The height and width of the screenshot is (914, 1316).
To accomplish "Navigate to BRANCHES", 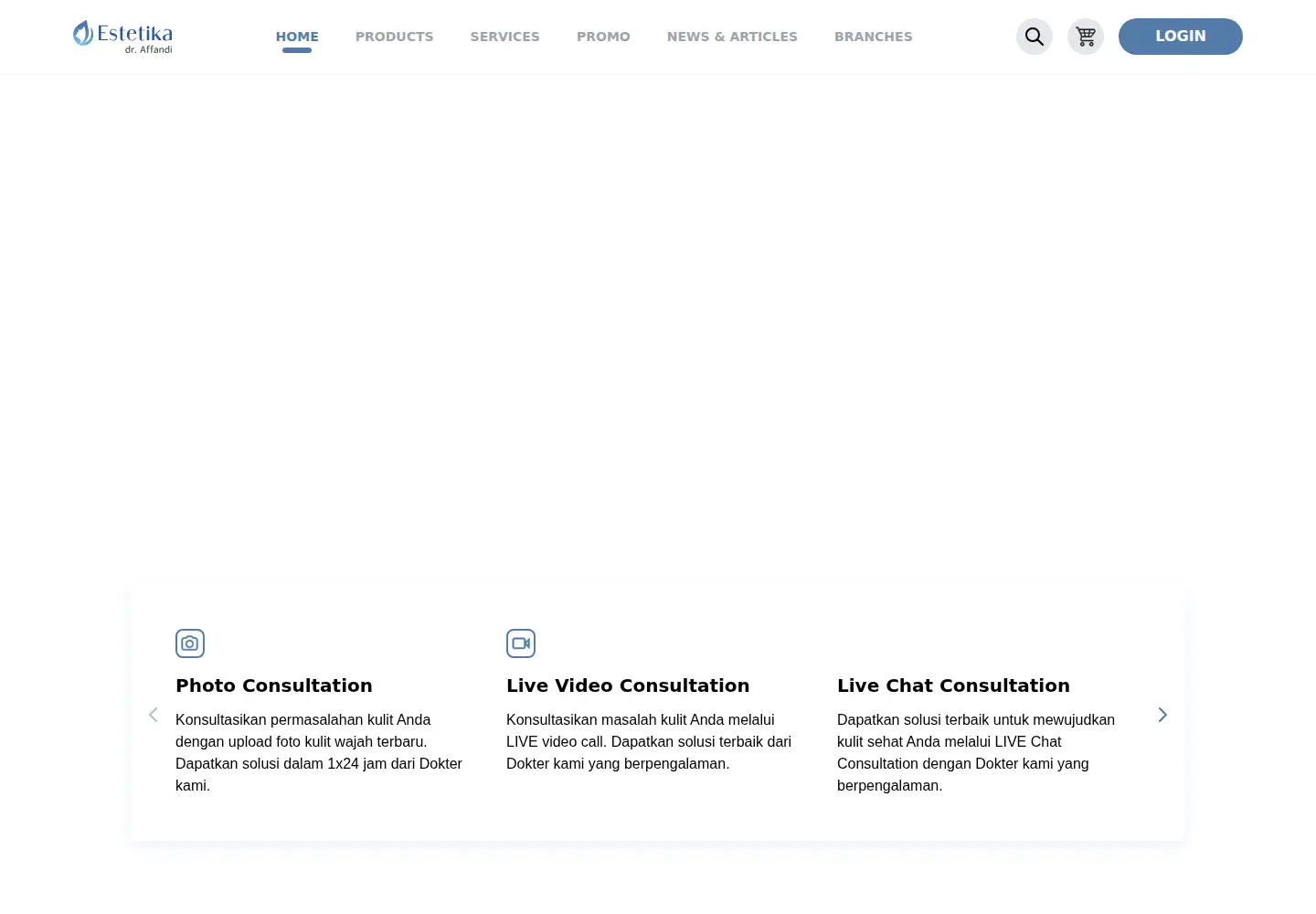I will point(874,37).
